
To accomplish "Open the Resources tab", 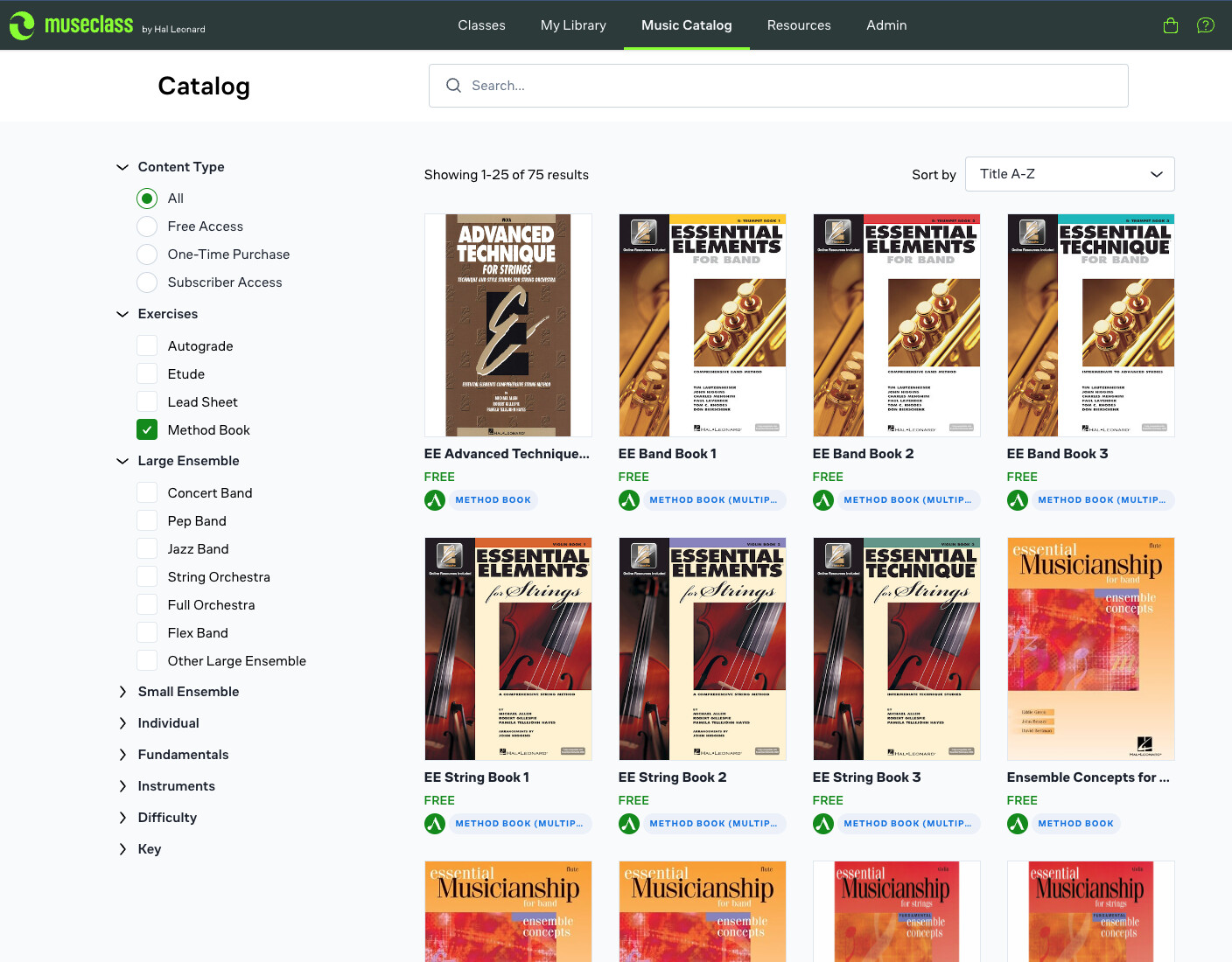I will point(799,25).
